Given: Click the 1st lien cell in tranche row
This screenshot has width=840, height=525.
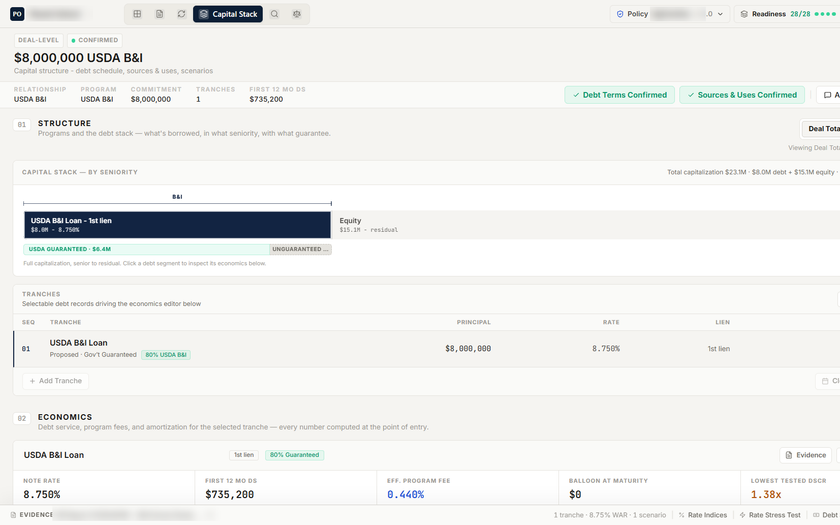Looking at the screenshot, I should pyautogui.click(x=718, y=349).
